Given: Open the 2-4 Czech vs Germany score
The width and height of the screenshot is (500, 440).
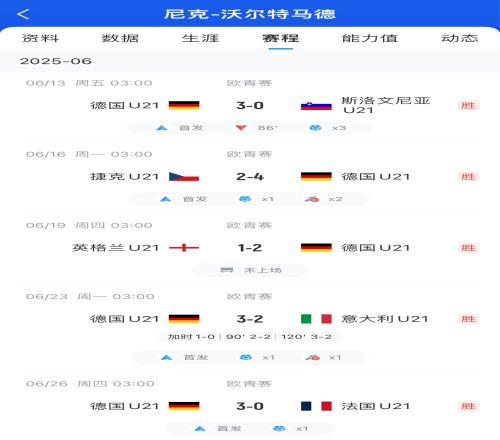Looking at the screenshot, I should pos(250,177).
